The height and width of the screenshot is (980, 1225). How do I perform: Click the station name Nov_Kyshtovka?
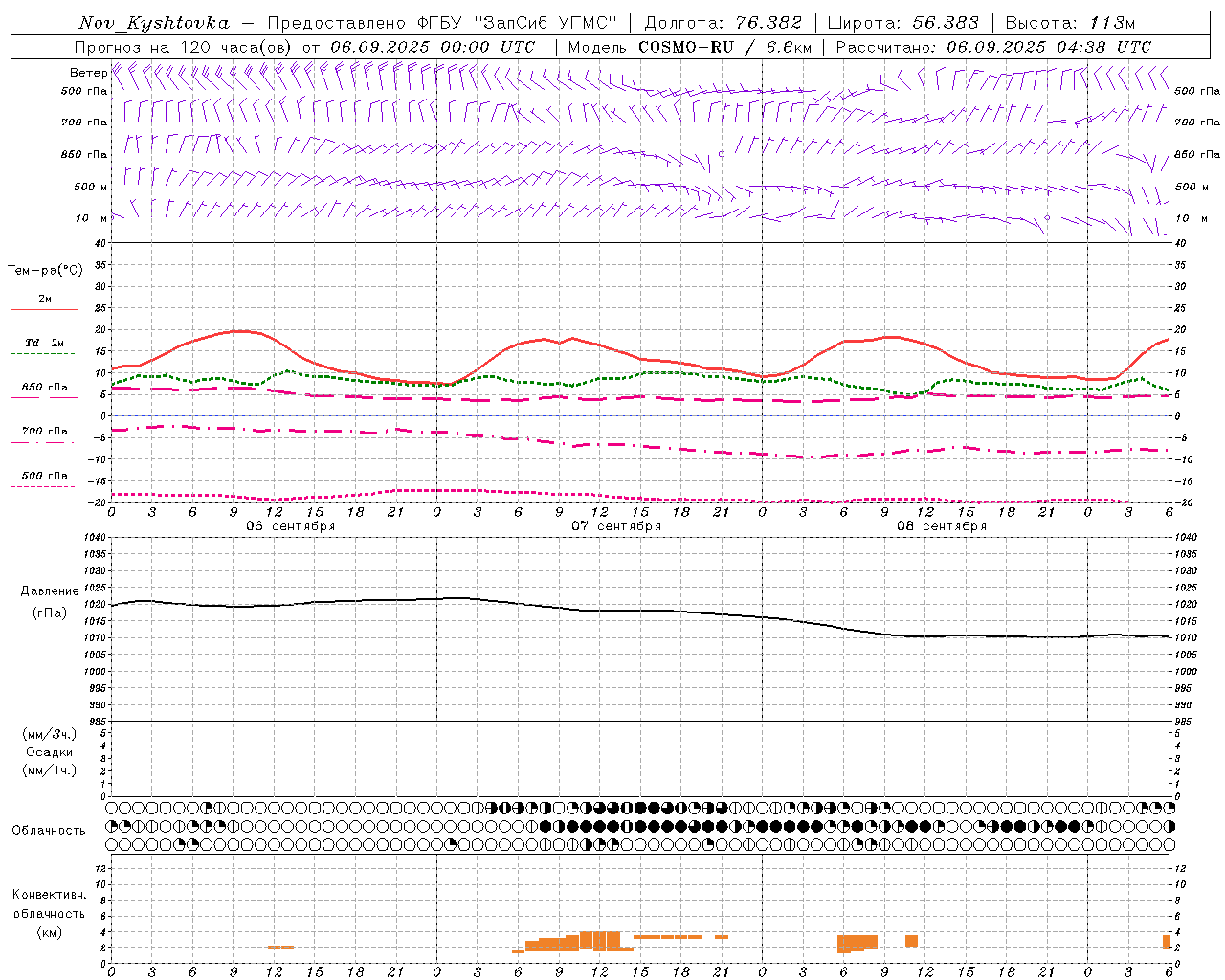153,23
